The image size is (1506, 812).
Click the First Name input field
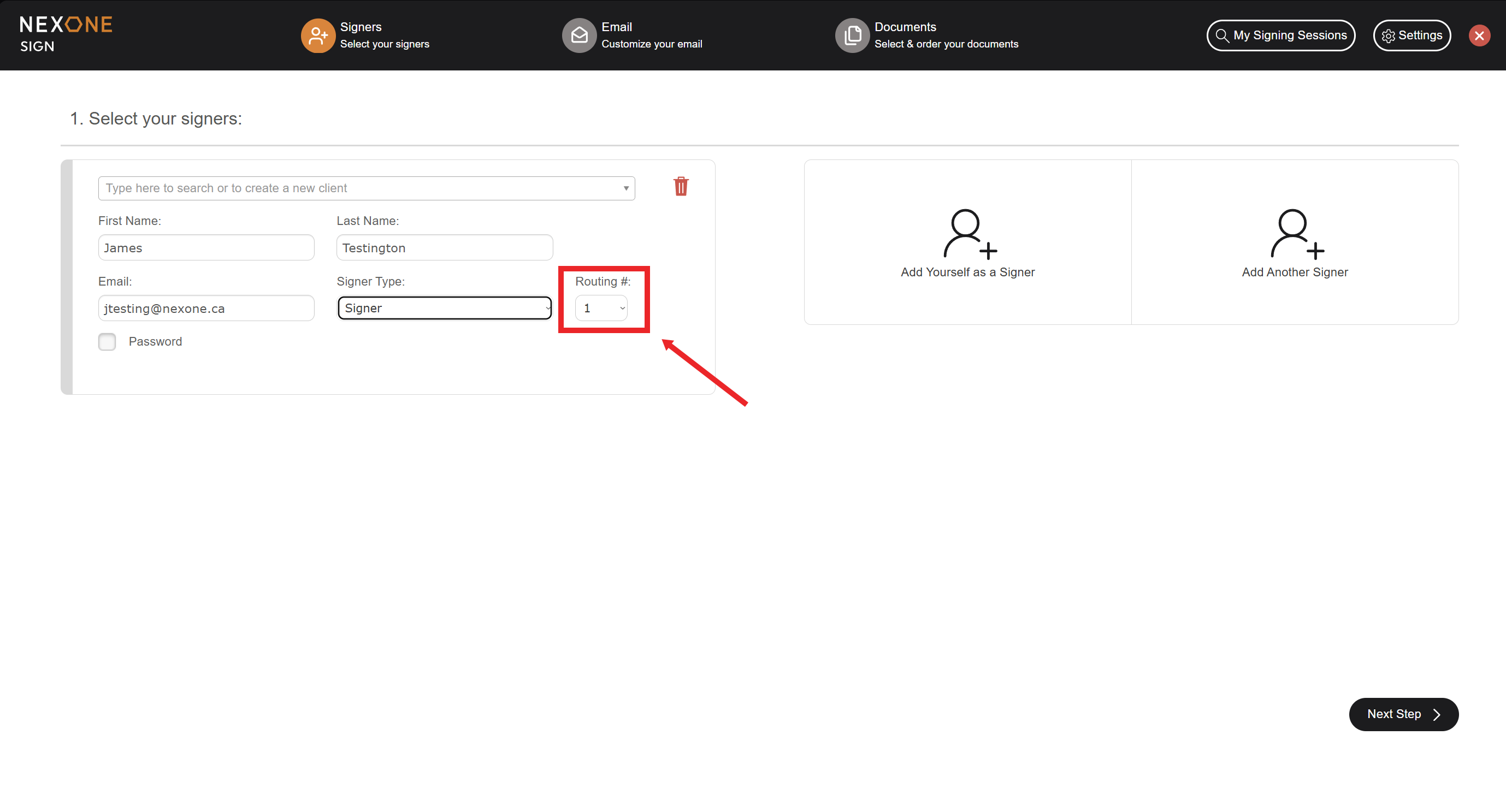click(x=206, y=248)
